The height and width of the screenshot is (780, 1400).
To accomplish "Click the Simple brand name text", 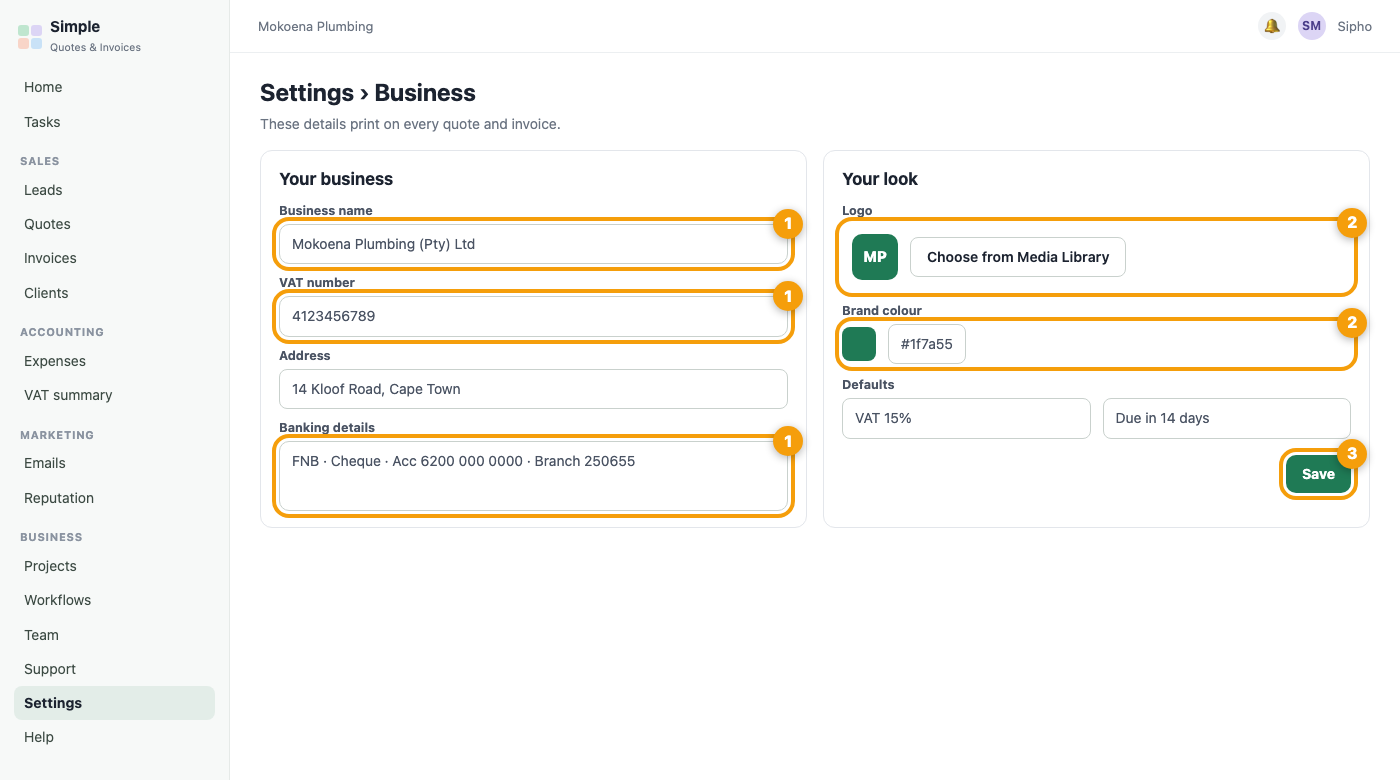I will click(75, 27).
